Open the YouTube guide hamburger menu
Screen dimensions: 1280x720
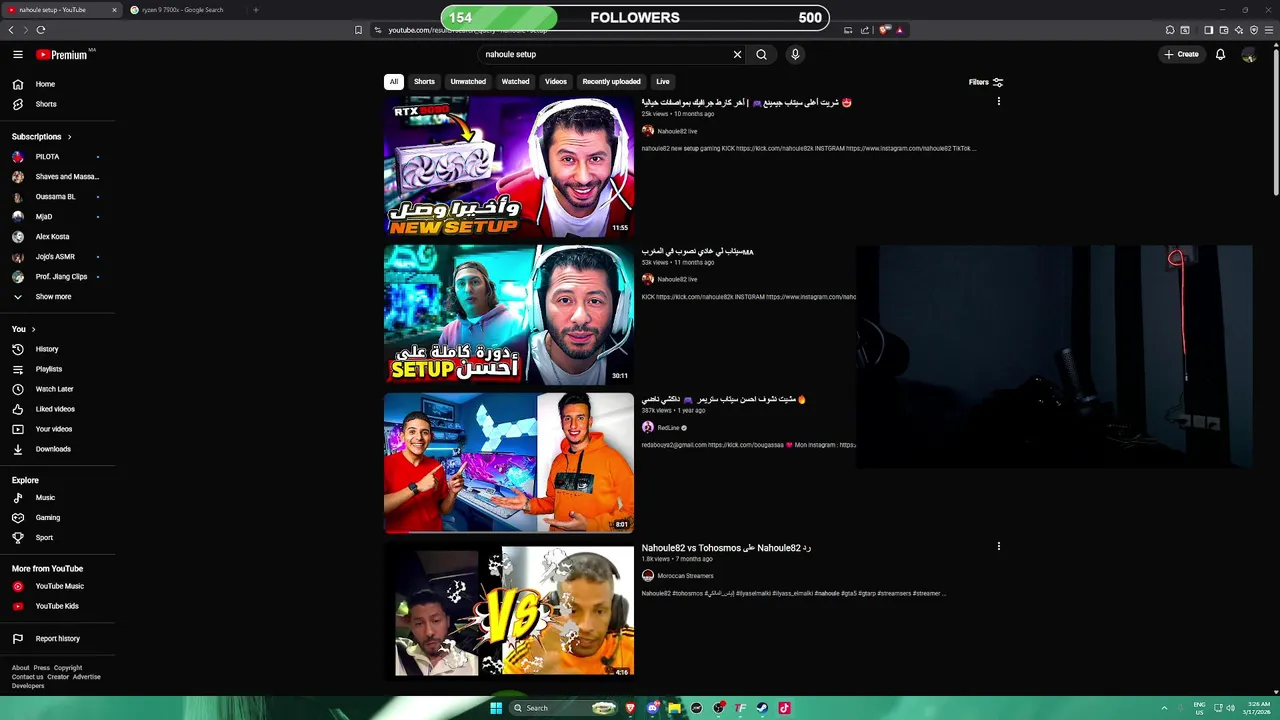17,55
